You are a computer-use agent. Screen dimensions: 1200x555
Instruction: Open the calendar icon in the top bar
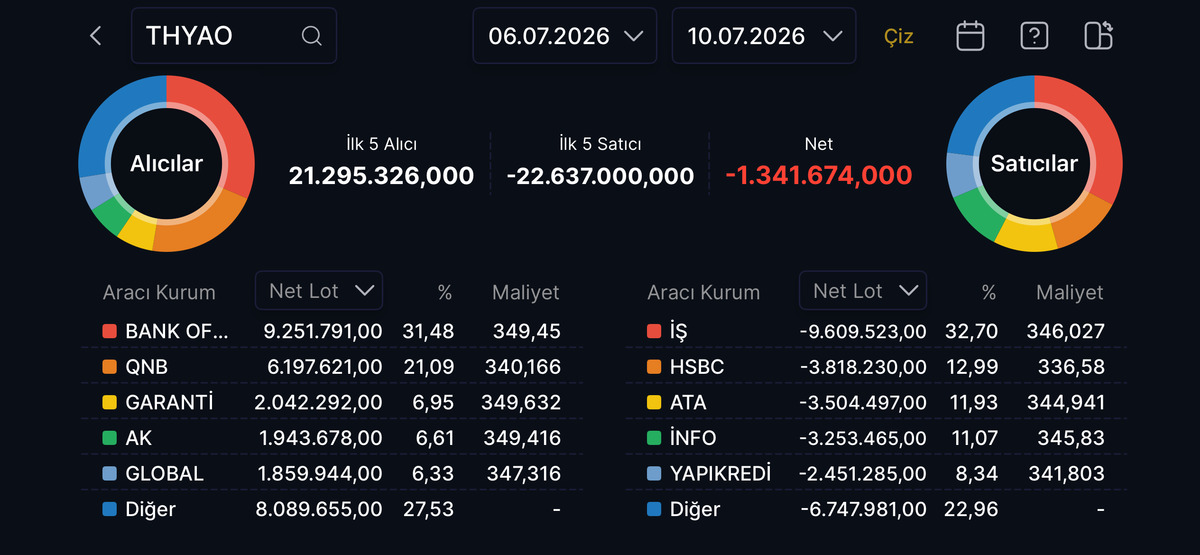tap(970, 36)
